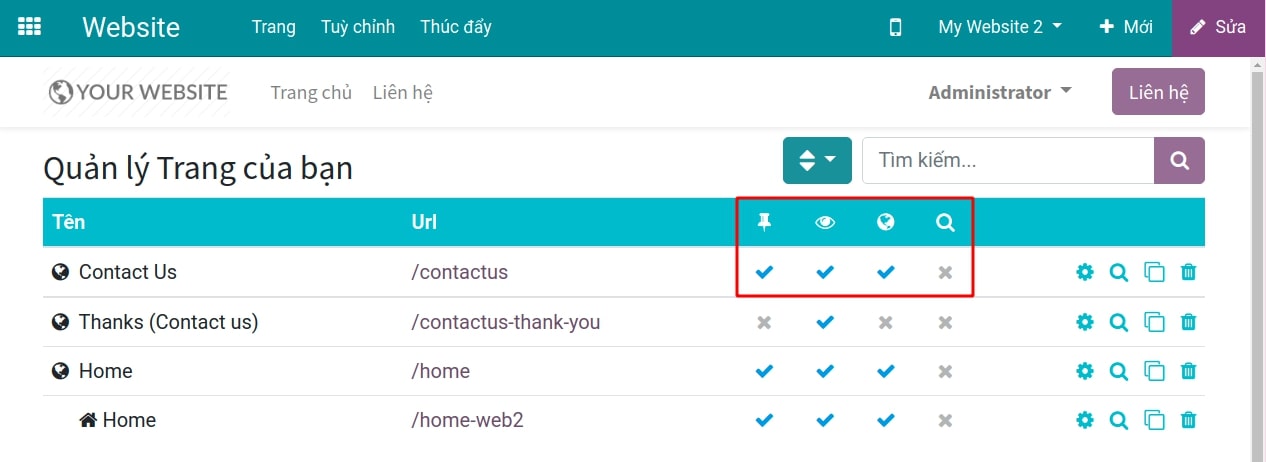Image resolution: width=1266 pixels, height=462 pixels.
Task: Toggle mobile preview phone icon
Action: coord(895,27)
